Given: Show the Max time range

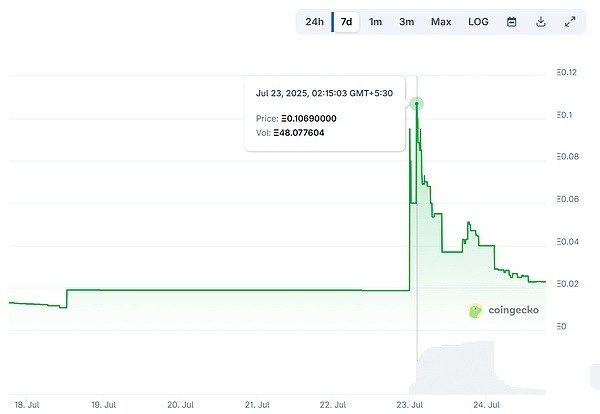Looking at the screenshot, I should (441, 22).
